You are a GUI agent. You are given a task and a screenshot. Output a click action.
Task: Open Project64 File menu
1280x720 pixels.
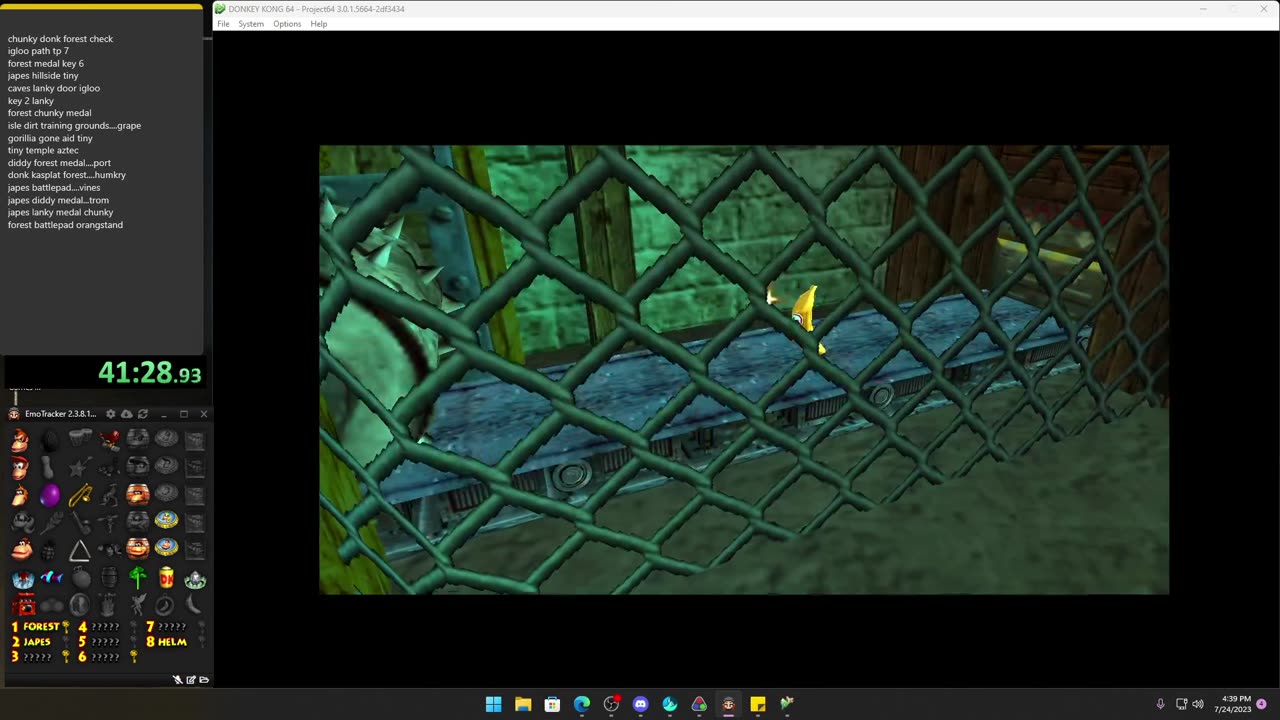[223, 24]
